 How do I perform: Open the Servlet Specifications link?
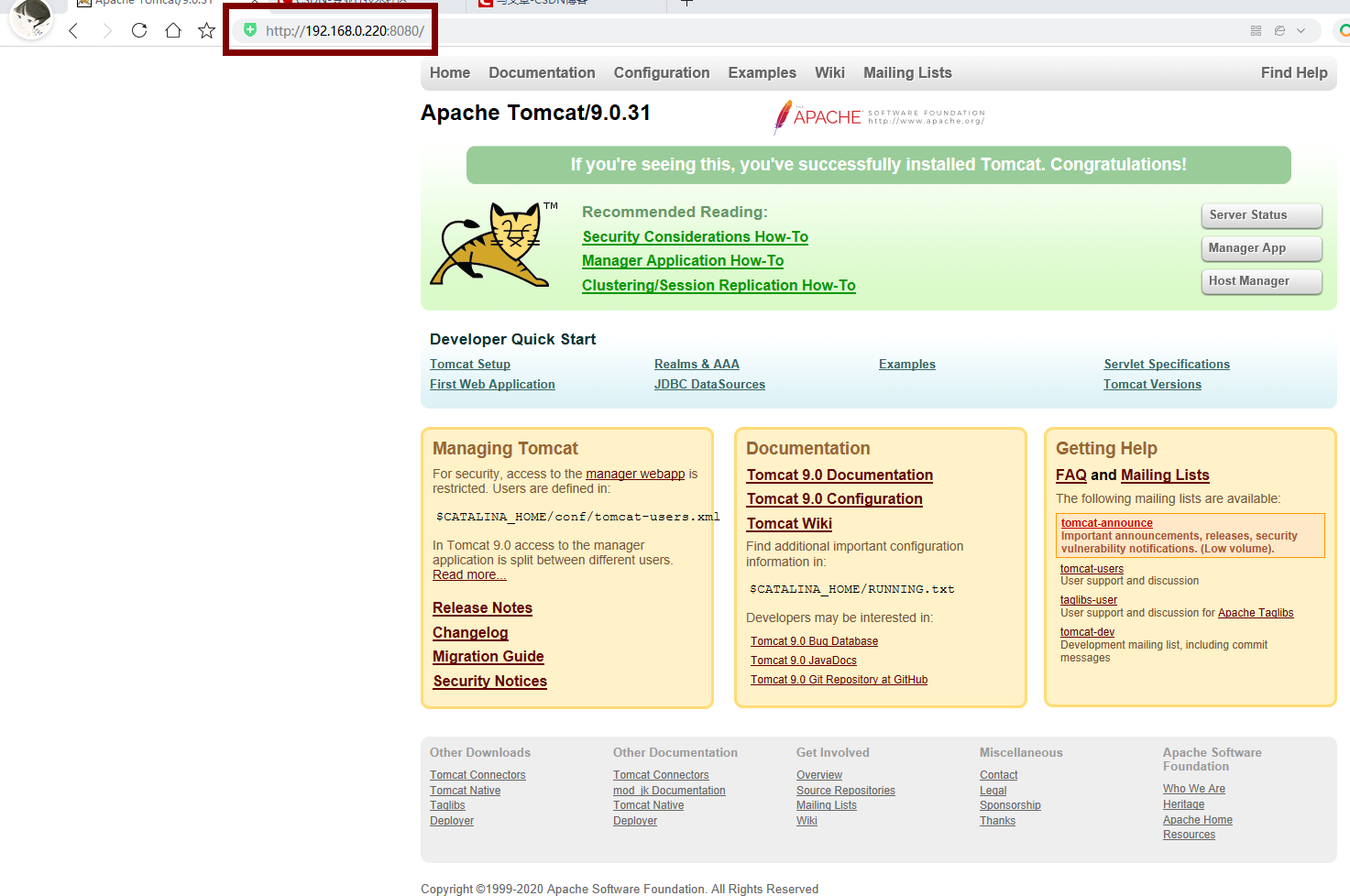click(x=1167, y=364)
